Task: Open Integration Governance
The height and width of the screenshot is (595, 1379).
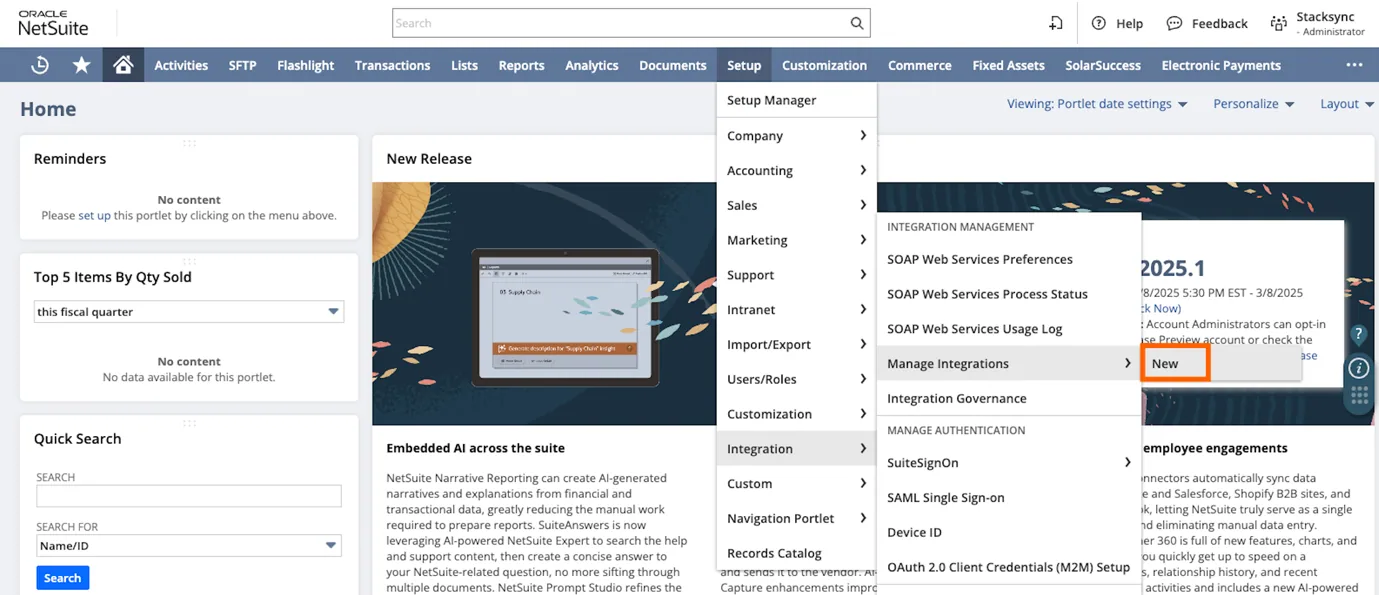Action: coord(1008,398)
